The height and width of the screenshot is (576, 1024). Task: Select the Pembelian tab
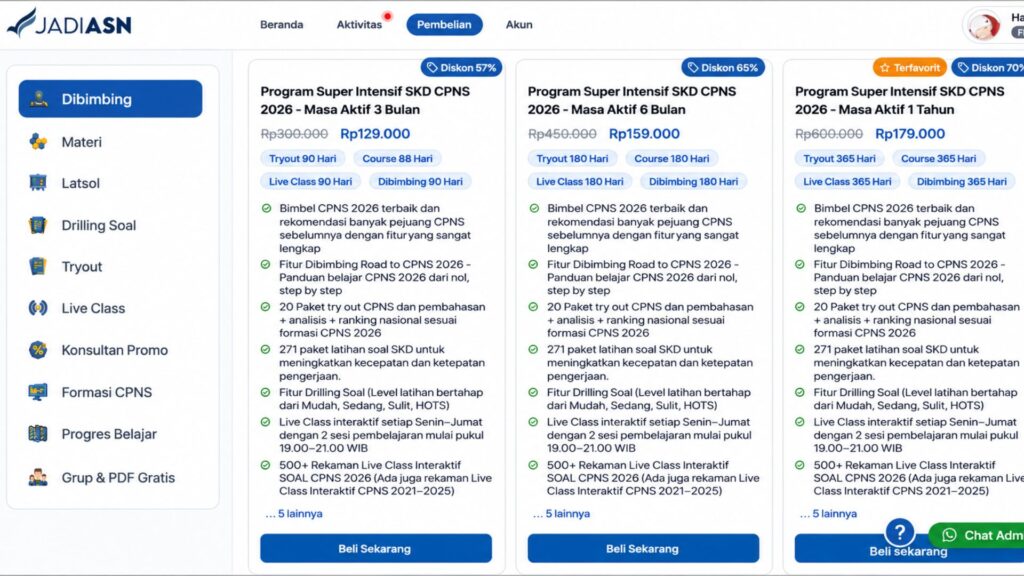444,25
